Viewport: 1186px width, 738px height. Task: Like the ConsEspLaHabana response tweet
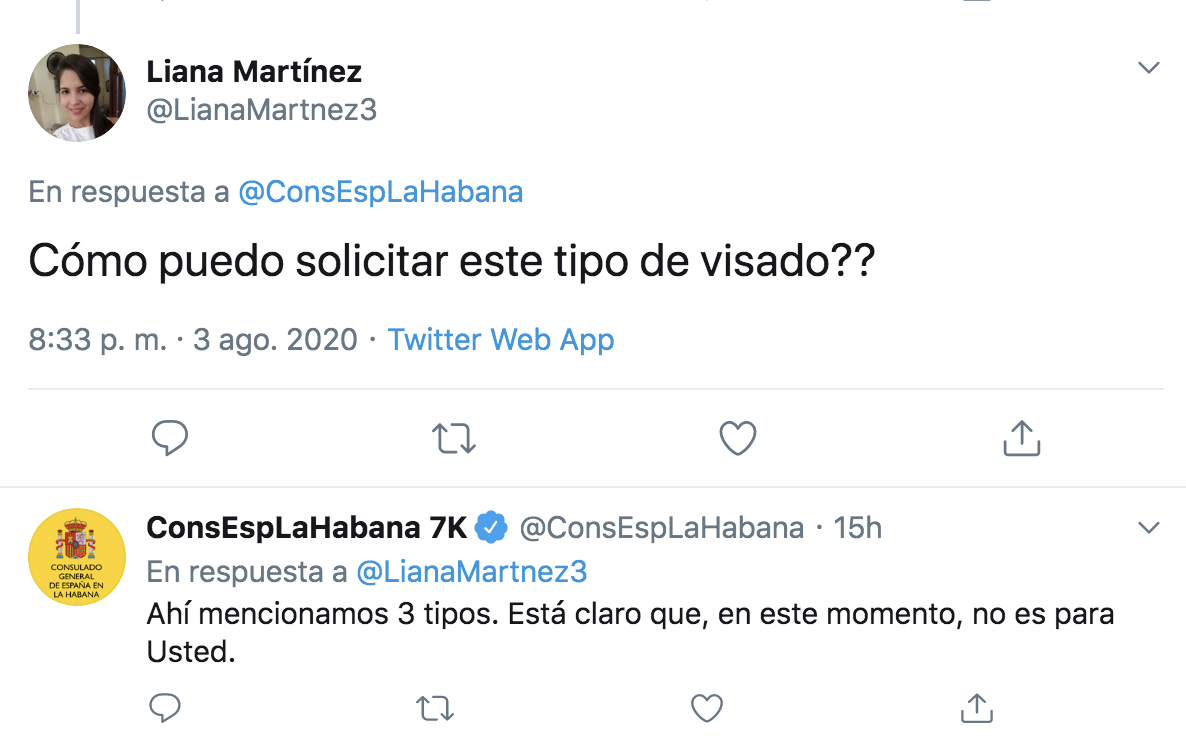(x=707, y=708)
